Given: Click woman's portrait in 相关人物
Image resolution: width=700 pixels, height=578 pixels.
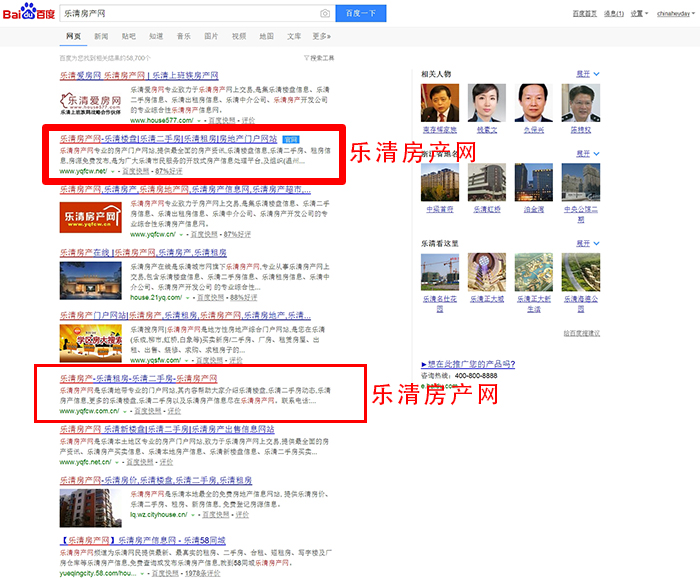Looking at the screenshot, I should (x=487, y=103).
